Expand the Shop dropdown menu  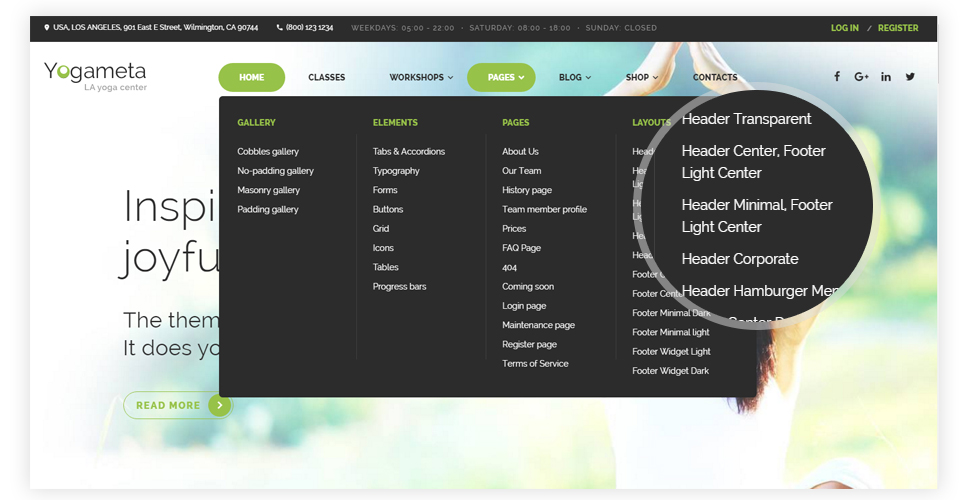click(x=642, y=78)
